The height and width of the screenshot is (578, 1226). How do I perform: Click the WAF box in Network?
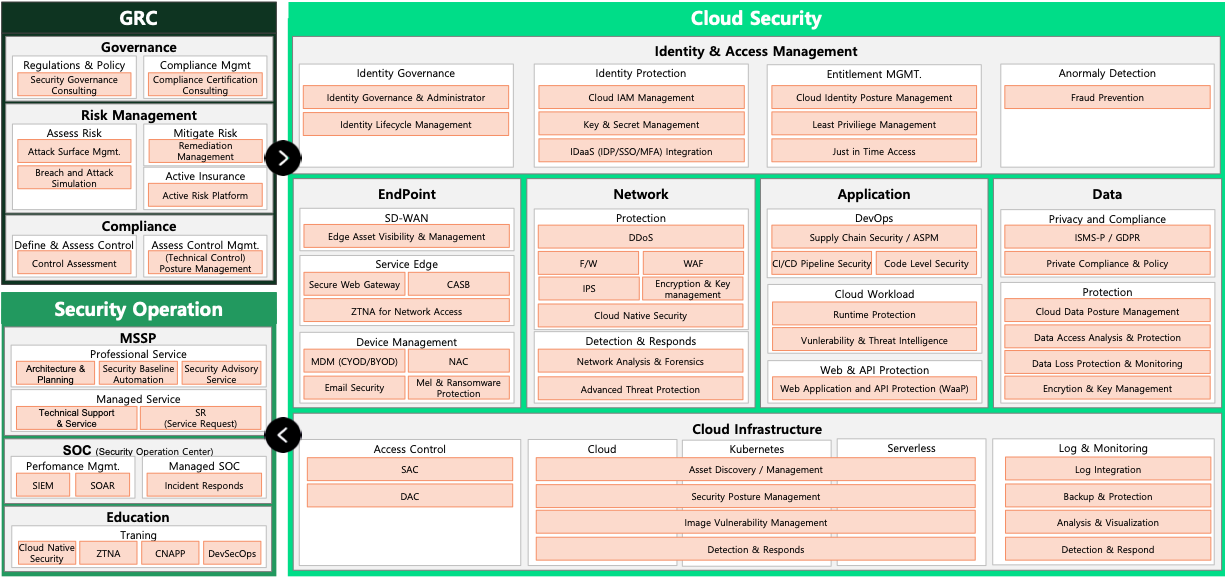coord(693,264)
